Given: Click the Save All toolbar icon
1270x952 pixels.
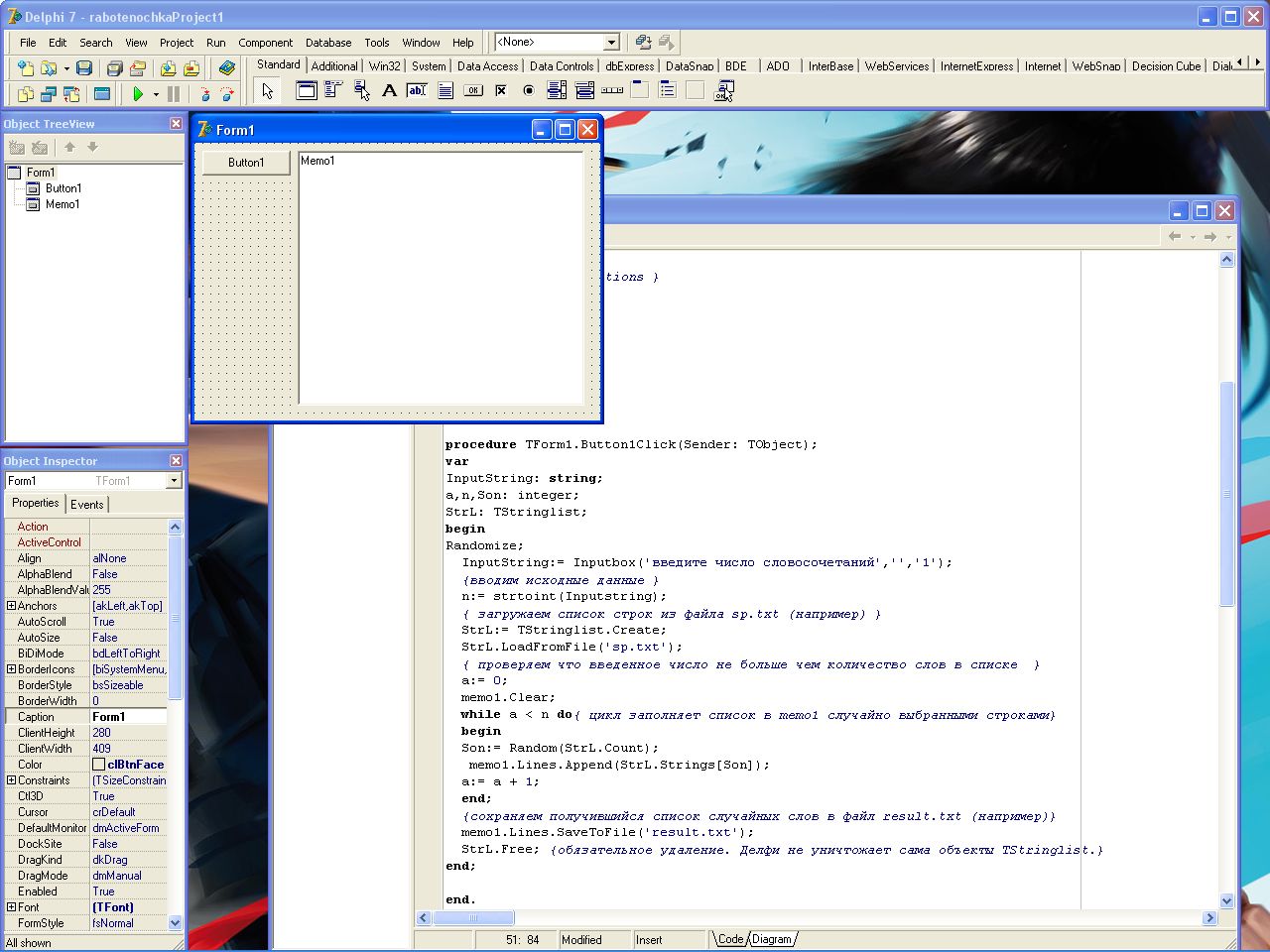Looking at the screenshot, I should 114,68.
